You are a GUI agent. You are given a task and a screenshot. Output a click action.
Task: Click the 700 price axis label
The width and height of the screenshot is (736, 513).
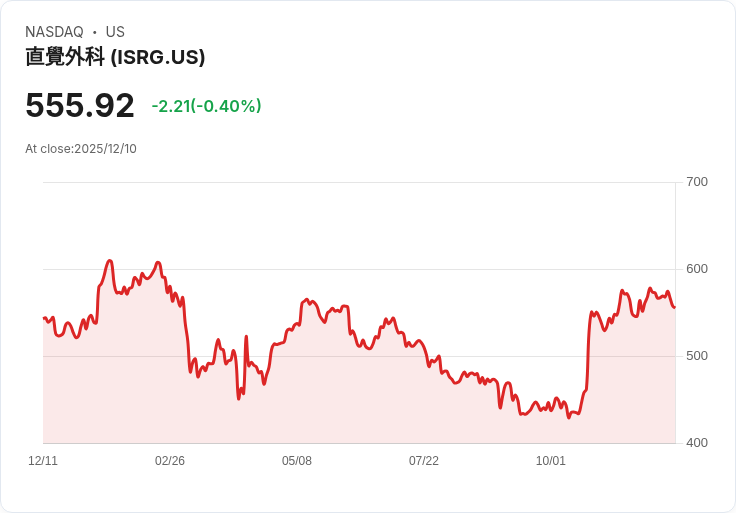697,182
